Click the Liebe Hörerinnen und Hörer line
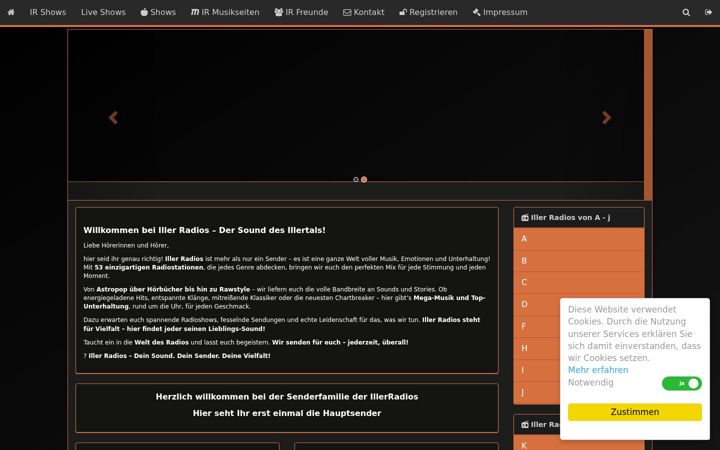 click(x=126, y=245)
